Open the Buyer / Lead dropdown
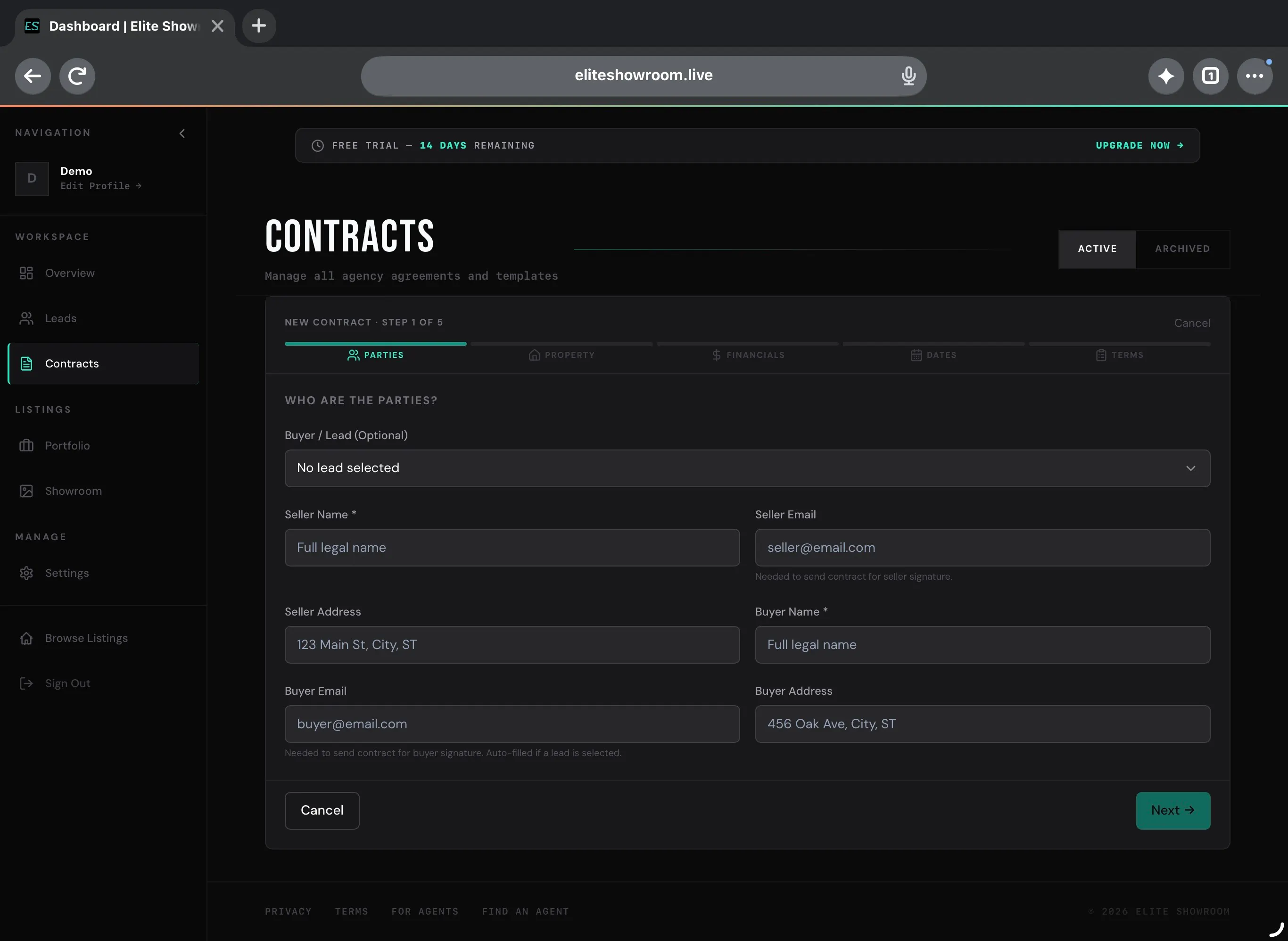This screenshot has height=941, width=1288. 747,468
